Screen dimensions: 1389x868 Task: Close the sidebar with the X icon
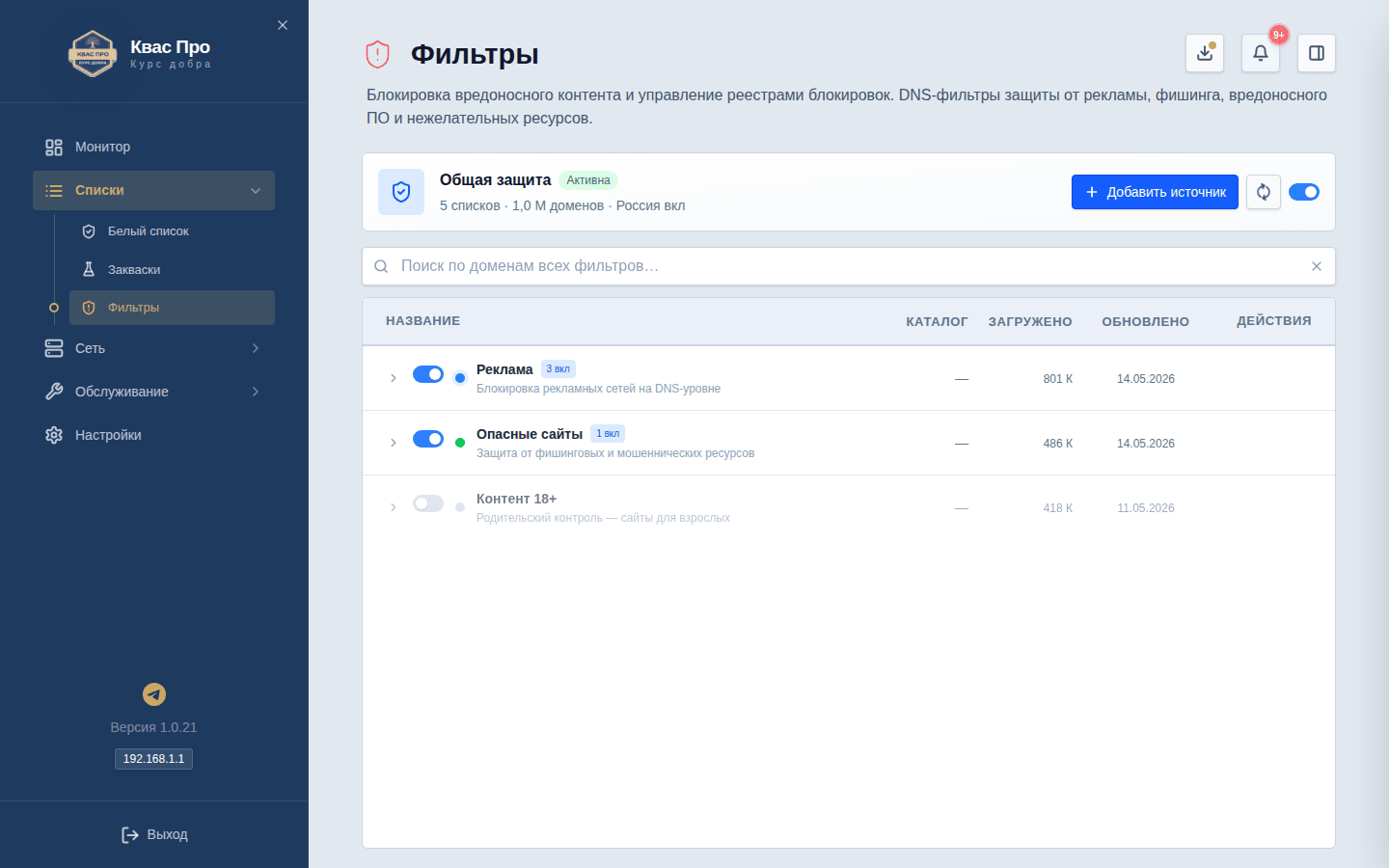[283, 25]
